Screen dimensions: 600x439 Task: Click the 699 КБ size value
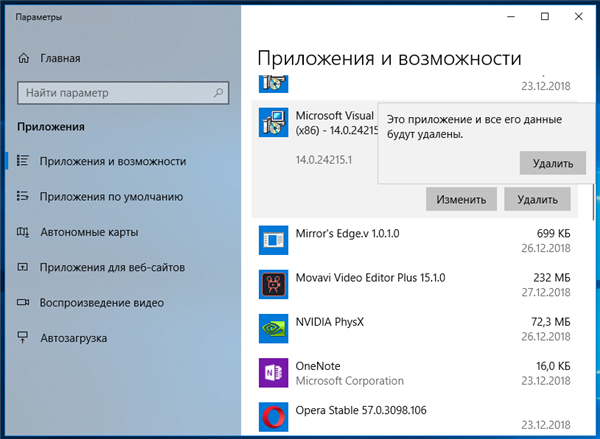click(x=553, y=233)
